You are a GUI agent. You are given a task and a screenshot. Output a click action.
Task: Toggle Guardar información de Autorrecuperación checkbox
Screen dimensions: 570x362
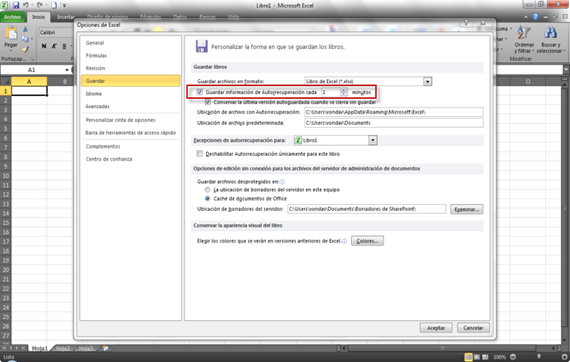[x=200, y=92]
